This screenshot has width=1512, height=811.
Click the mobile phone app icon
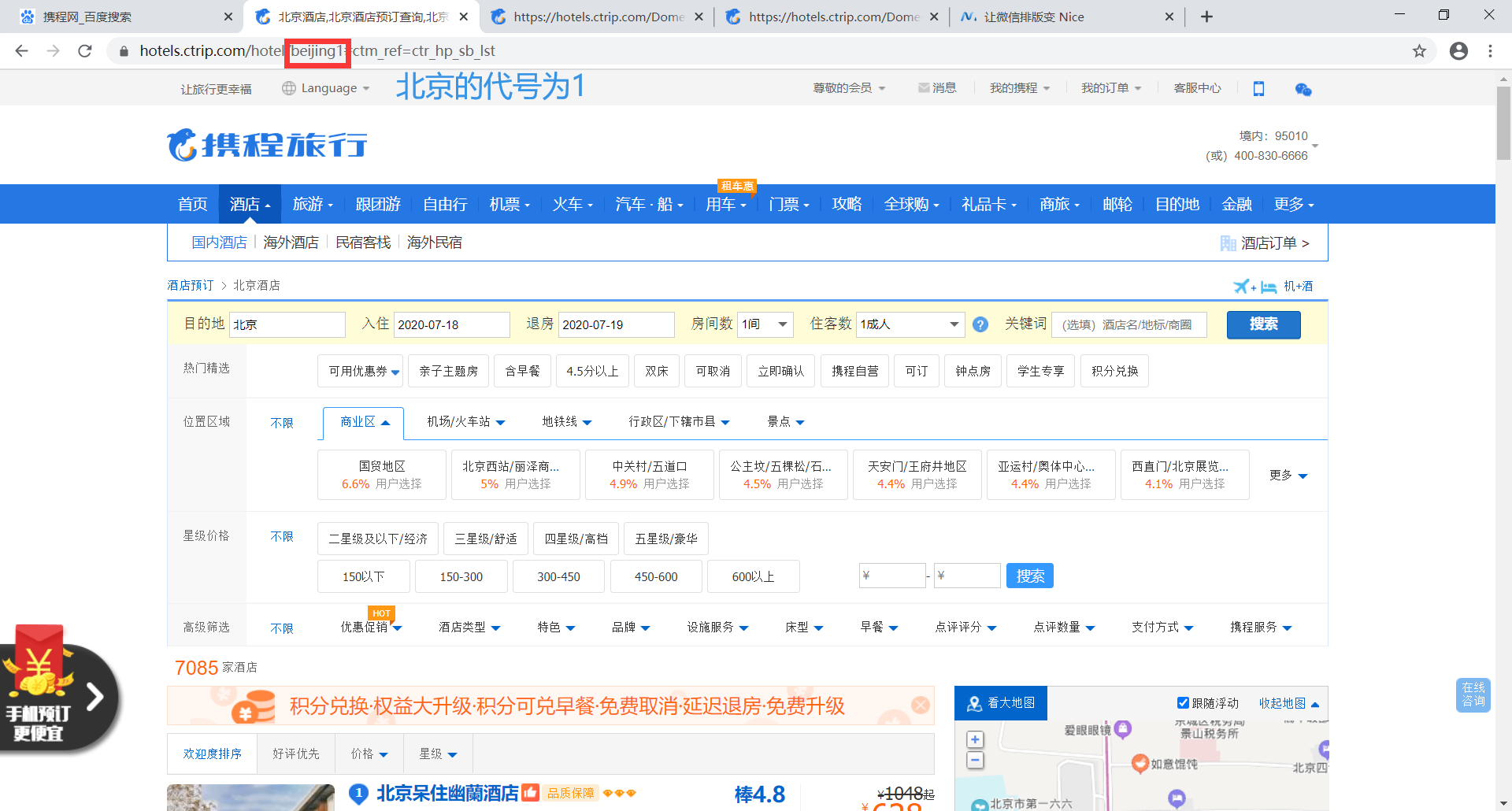[x=1258, y=89]
